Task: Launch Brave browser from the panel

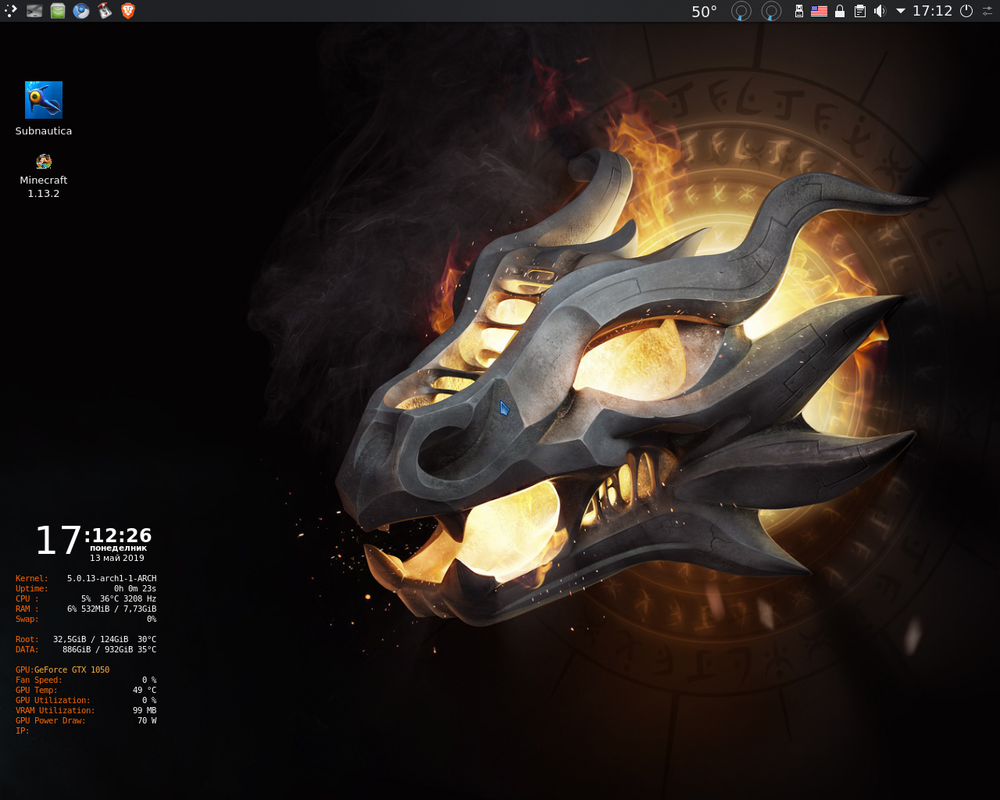Action: [x=128, y=11]
